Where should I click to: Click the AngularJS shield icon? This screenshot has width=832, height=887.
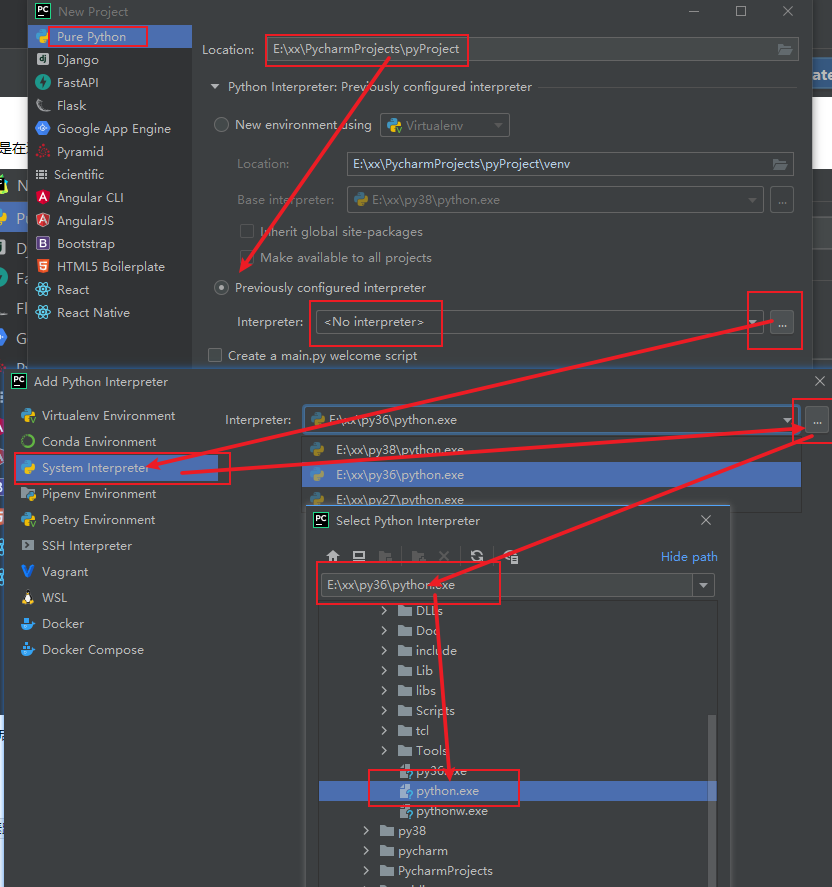43,220
